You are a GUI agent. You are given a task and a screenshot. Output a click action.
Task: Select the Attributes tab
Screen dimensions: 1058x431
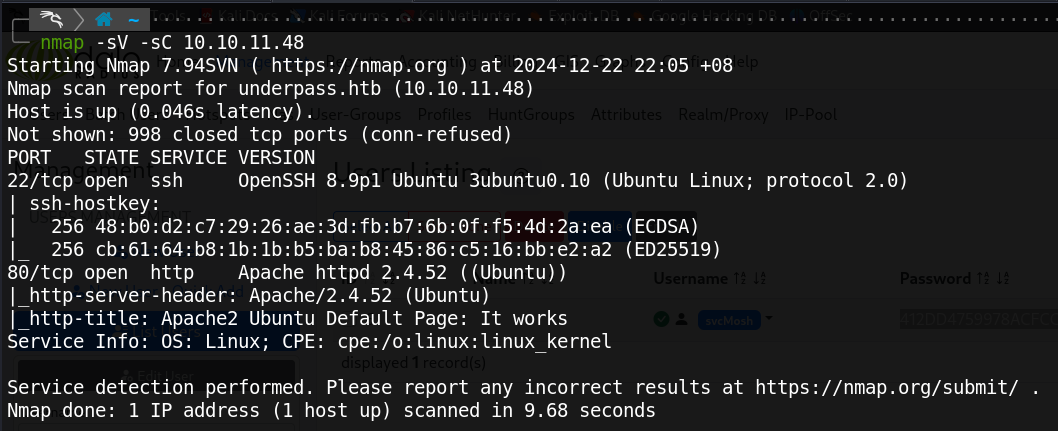coord(626,115)
